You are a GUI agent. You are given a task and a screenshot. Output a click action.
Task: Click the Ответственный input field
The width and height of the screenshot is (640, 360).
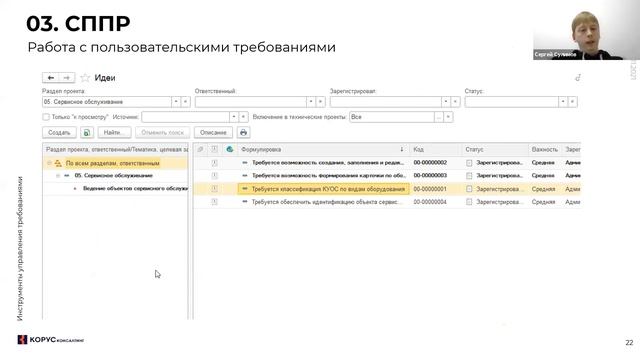click(x=251, y=102)
